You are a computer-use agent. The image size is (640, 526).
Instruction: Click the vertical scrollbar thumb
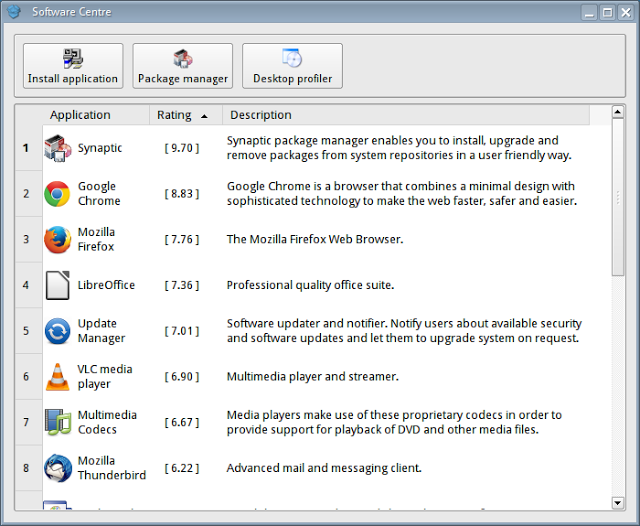618,197
